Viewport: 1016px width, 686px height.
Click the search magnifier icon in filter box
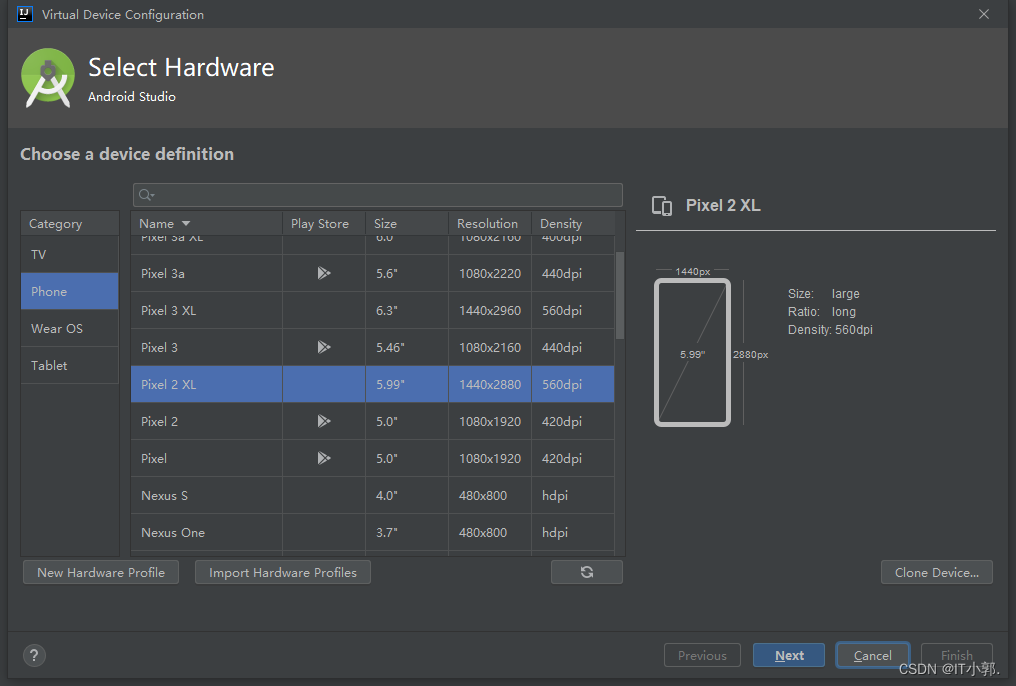[146, 195]
